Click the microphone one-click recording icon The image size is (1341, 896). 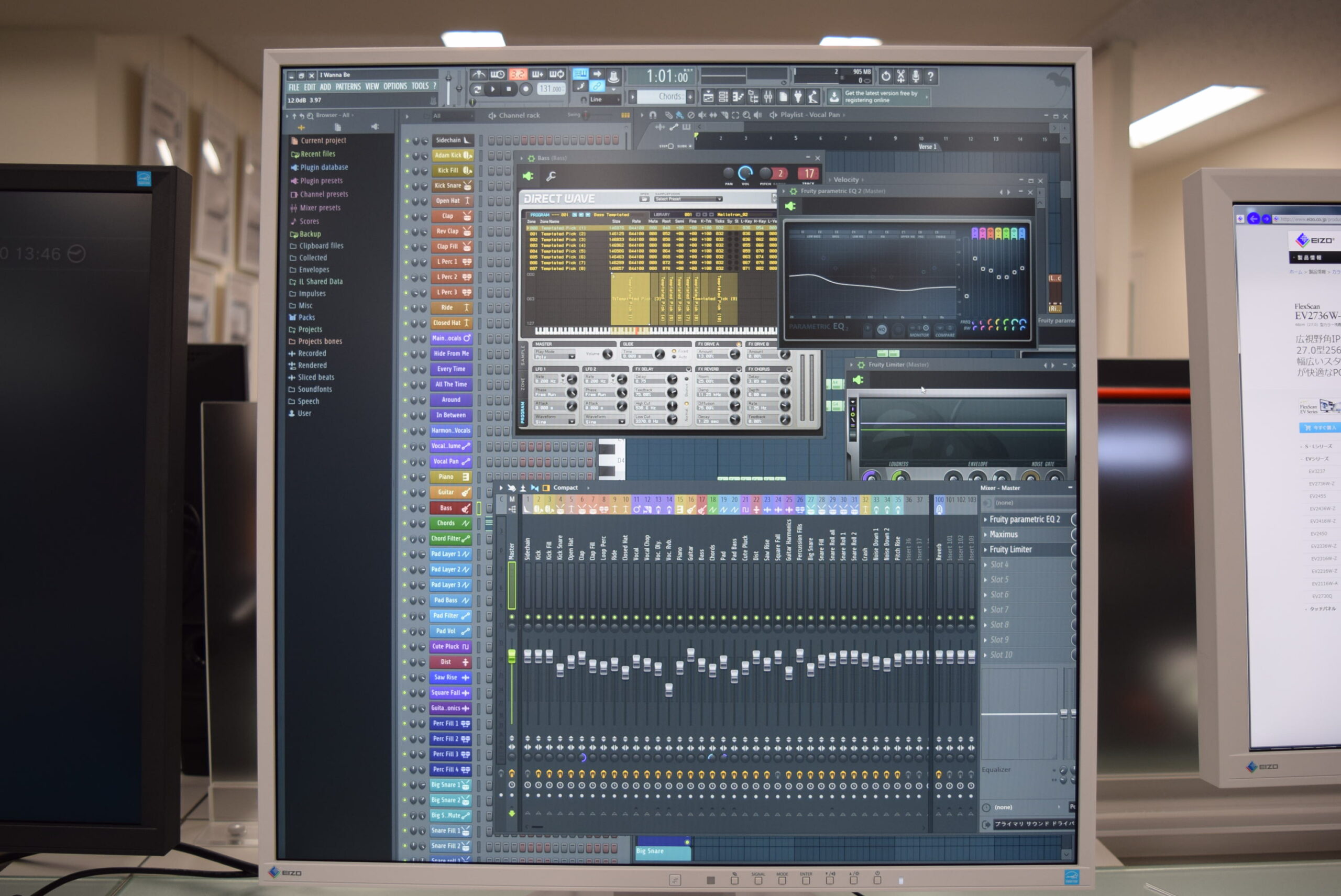point(916,75)
